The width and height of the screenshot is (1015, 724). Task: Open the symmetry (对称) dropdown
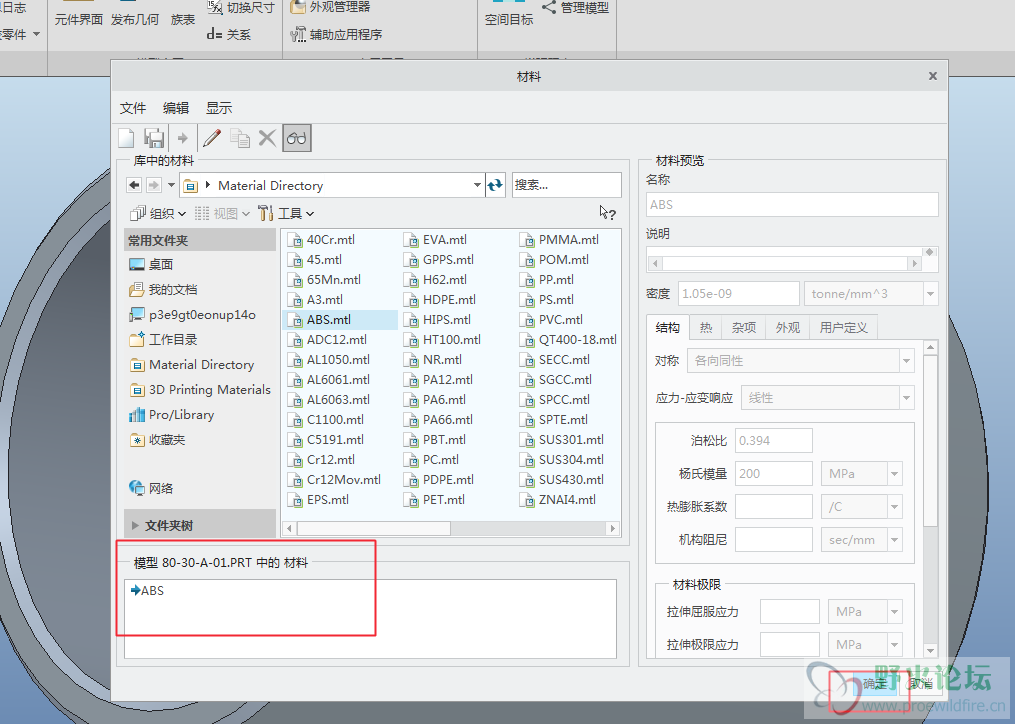click(906, 361)
